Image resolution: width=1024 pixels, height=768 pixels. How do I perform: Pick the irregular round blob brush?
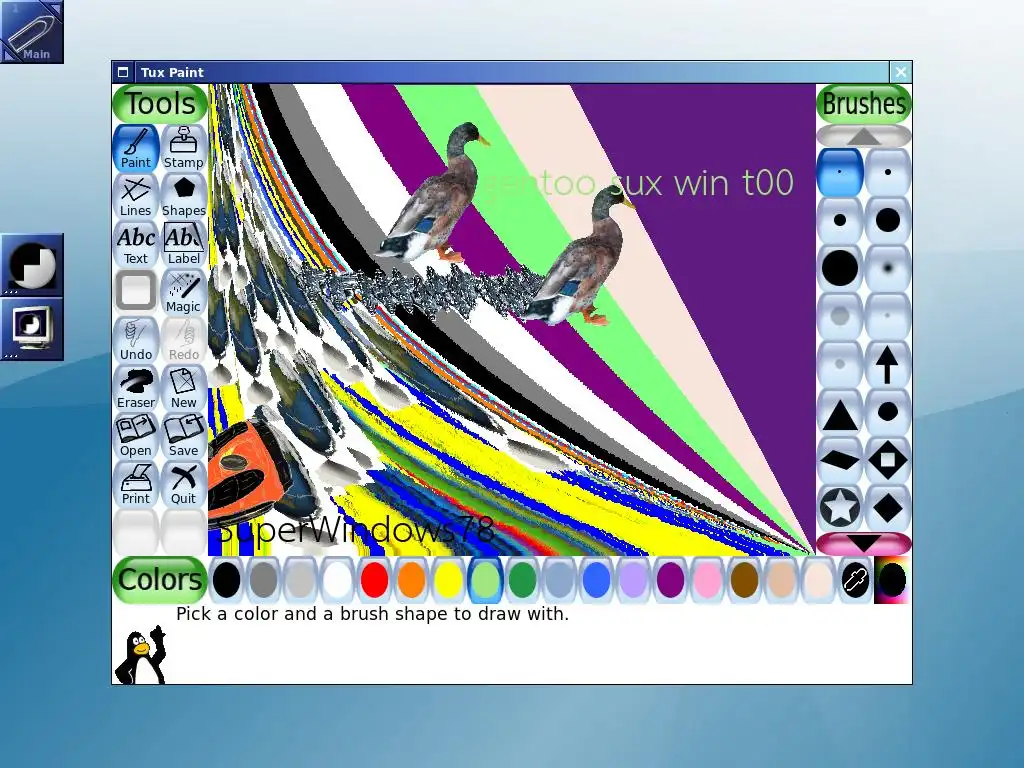888,413
